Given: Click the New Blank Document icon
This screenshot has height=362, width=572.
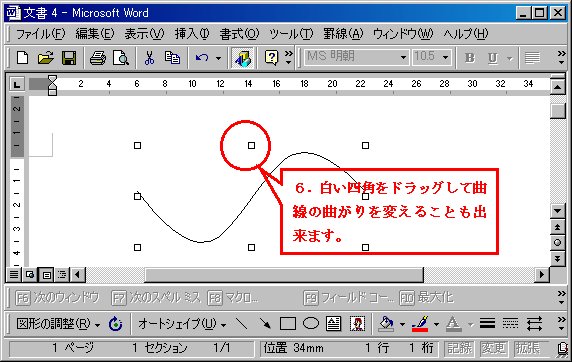Looking at the screenshot, I should pos(23,58).
